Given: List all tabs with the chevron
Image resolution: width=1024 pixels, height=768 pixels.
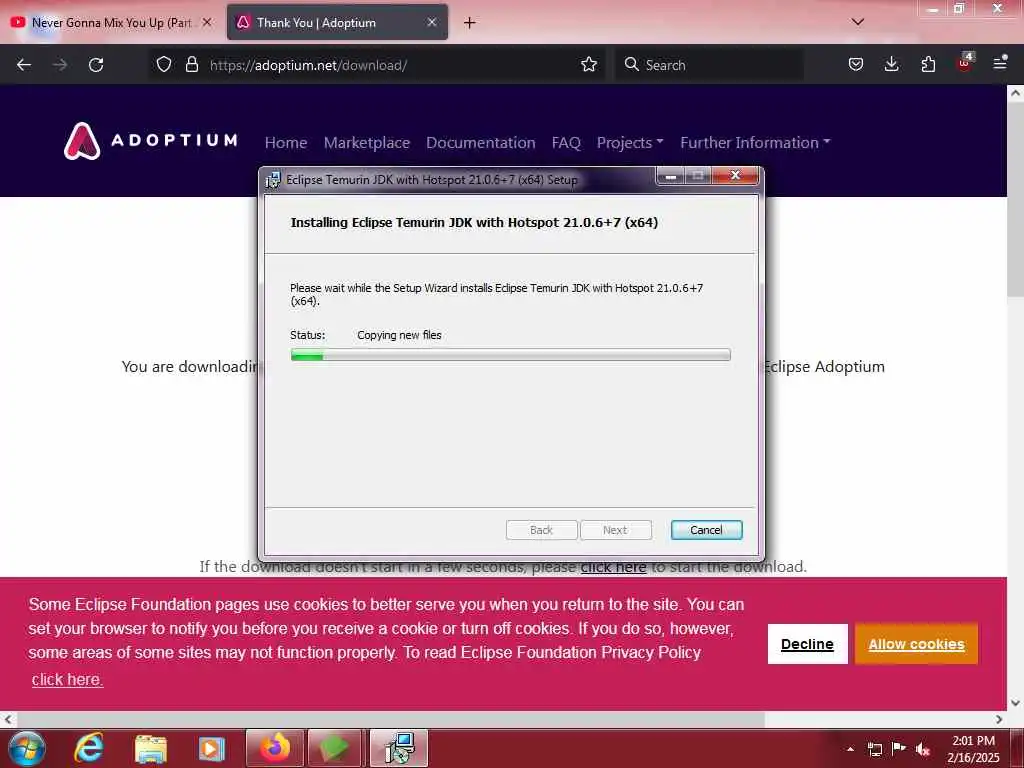Looking at the screenshot, I should pos(858,22).
